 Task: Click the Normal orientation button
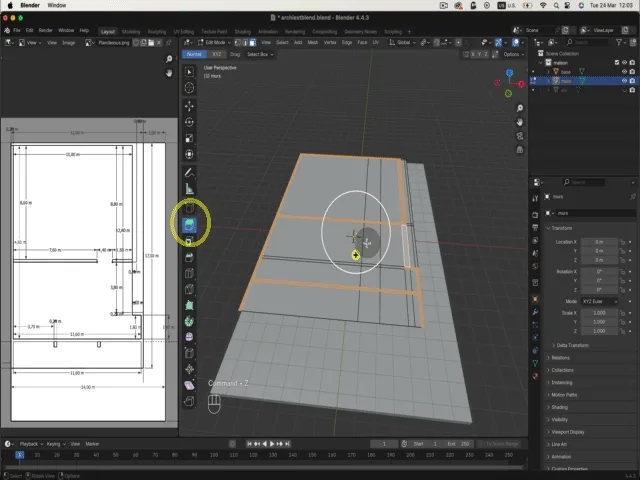coord(194,54)
